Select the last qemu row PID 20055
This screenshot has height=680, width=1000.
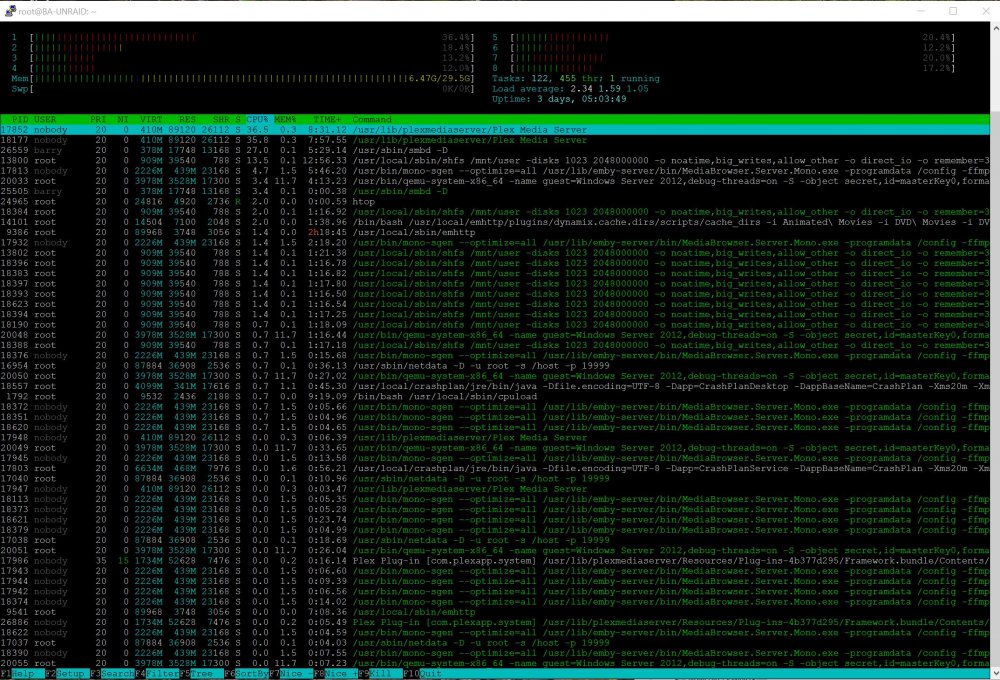tap(495, 663)
